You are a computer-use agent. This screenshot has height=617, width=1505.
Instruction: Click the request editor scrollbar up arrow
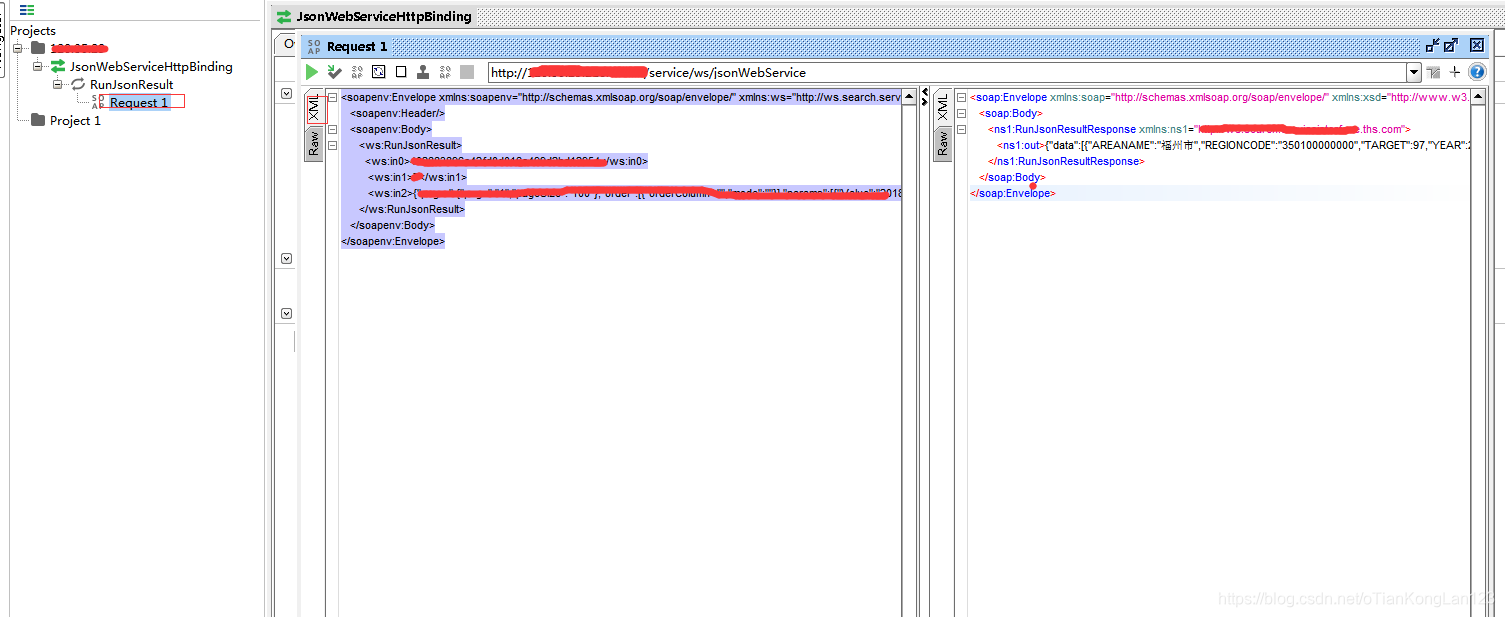[x=909, y=96]
